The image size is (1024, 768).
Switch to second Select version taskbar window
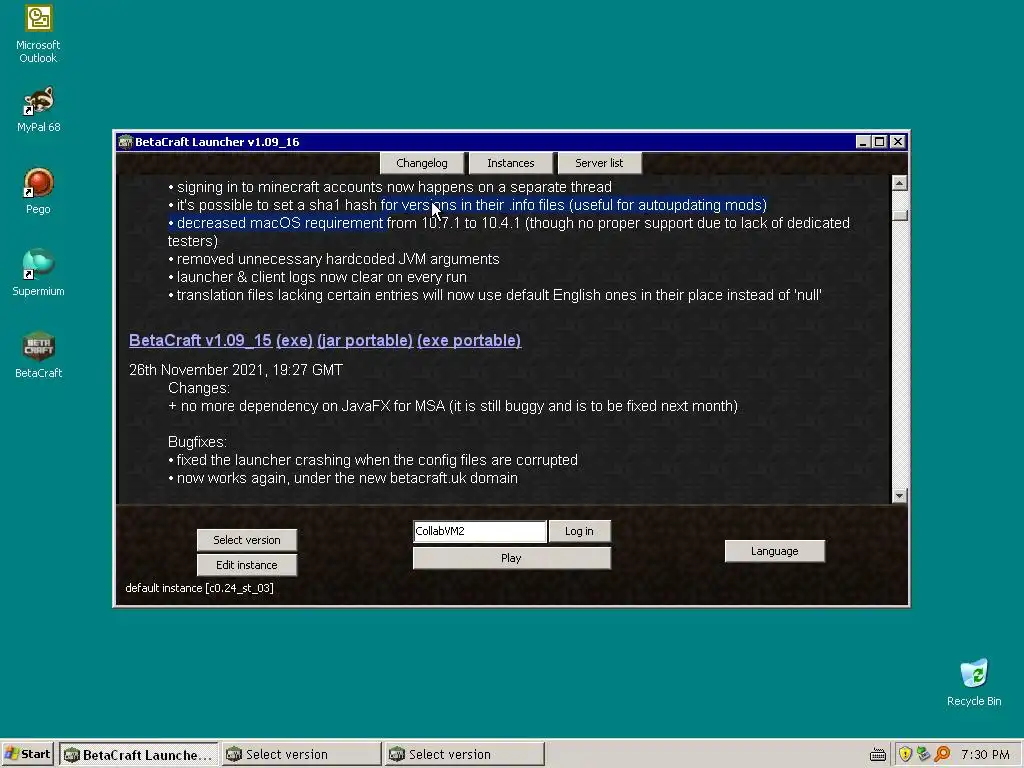464,754
